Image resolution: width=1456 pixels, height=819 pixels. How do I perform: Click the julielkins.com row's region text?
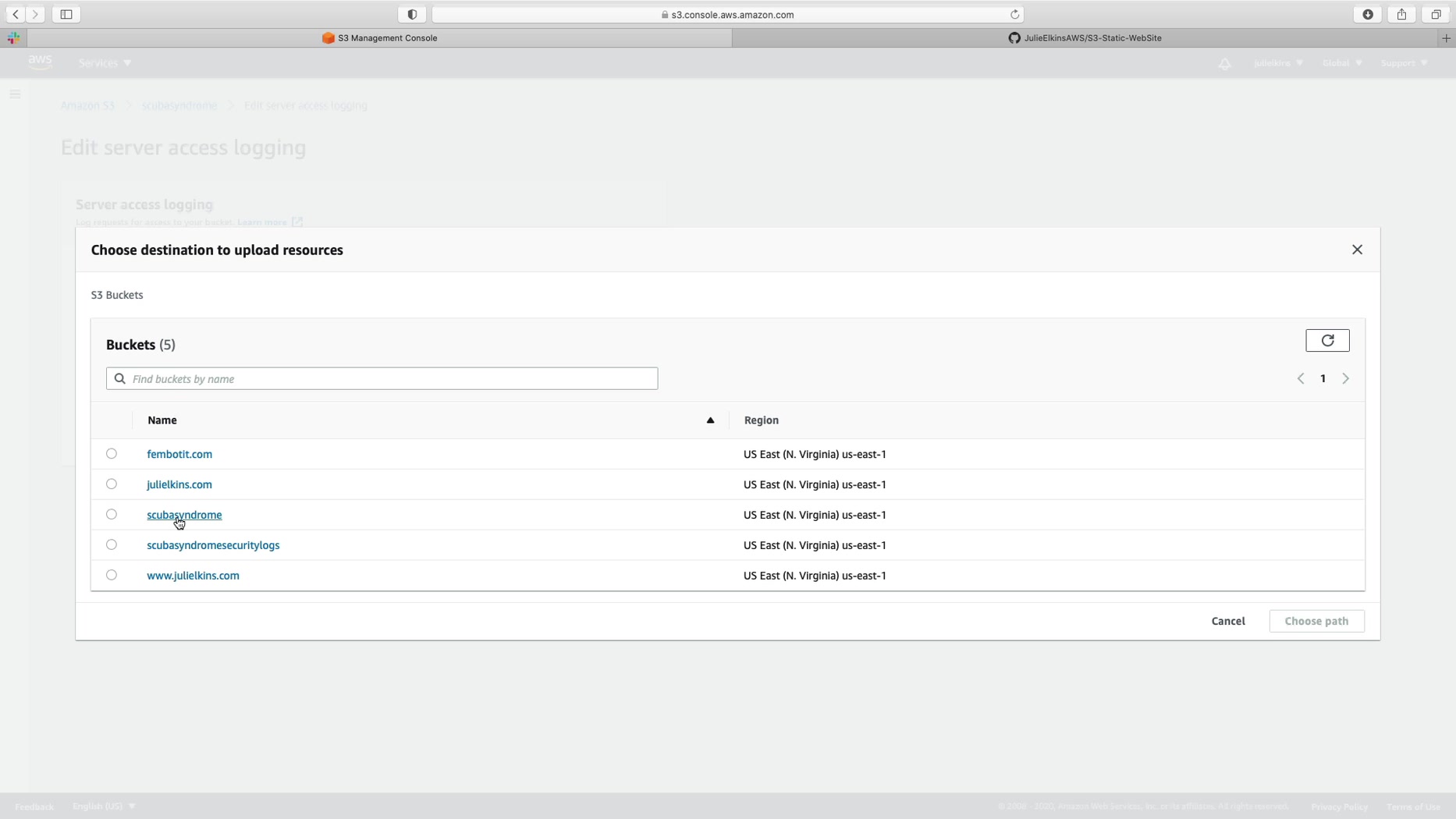point(815,484)
